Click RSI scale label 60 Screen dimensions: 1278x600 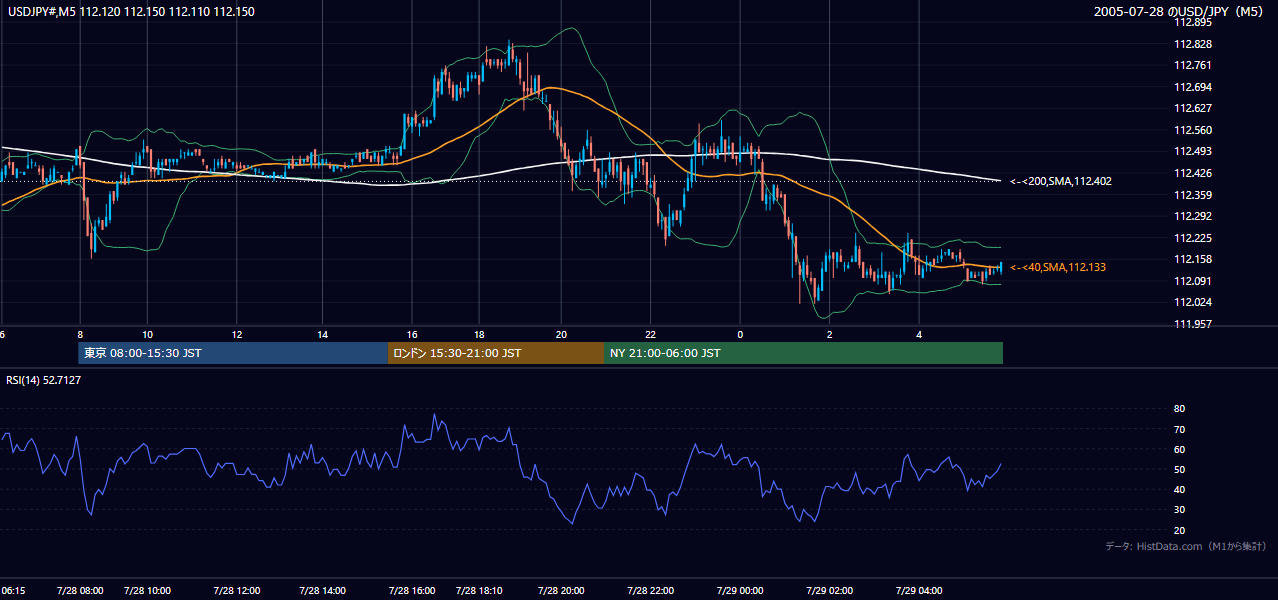pyautogui.click(x=1179, y=449)
